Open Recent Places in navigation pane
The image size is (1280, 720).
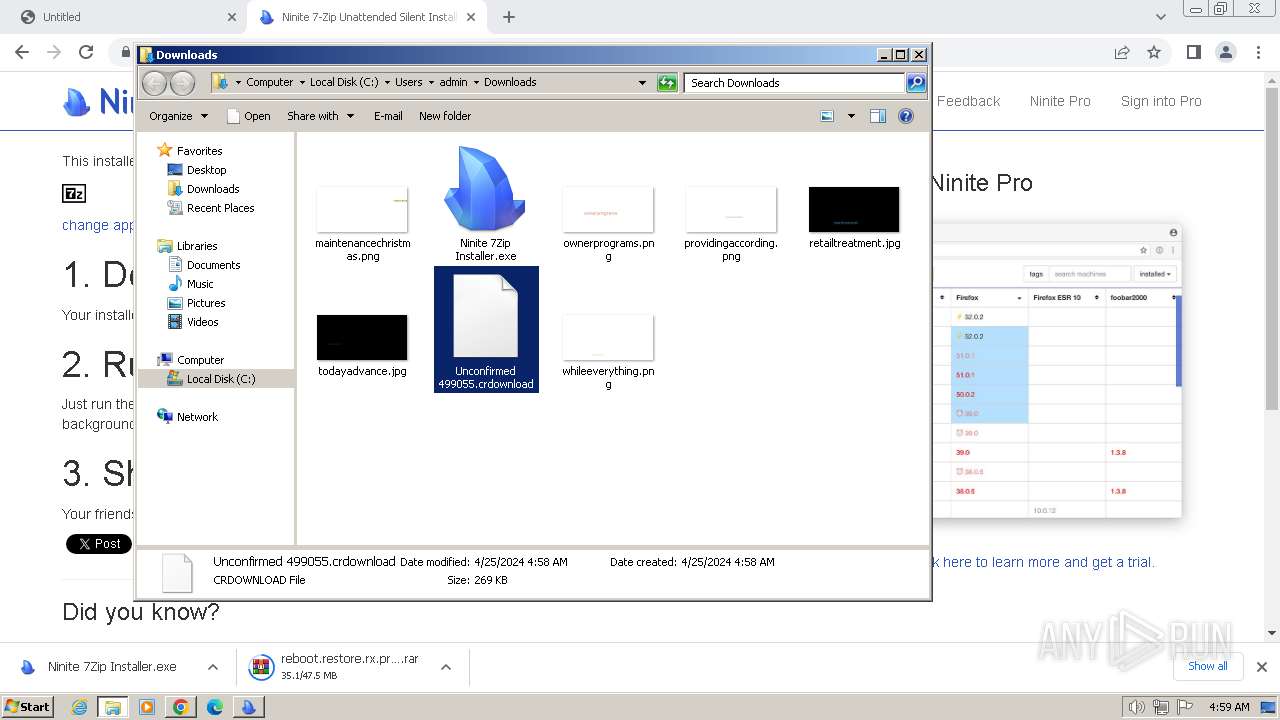click(220, 208)
